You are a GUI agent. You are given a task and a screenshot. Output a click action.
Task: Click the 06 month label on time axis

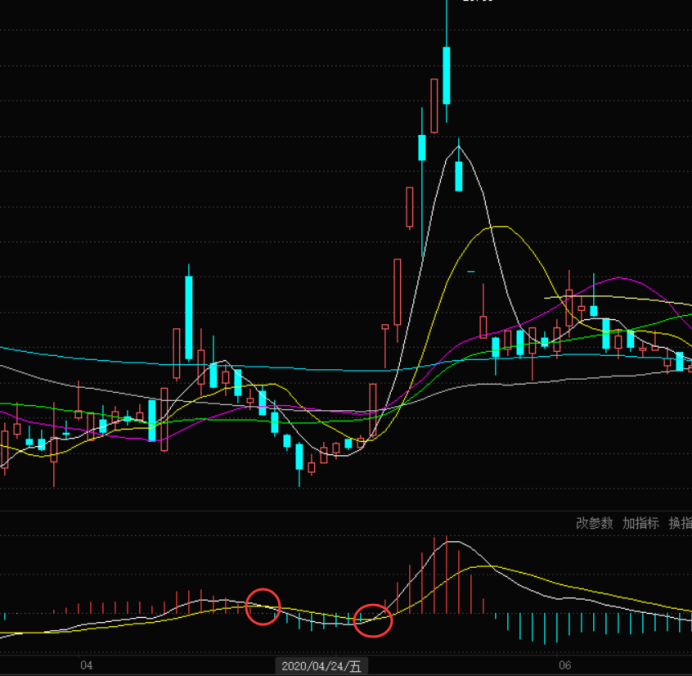point(564,665)
